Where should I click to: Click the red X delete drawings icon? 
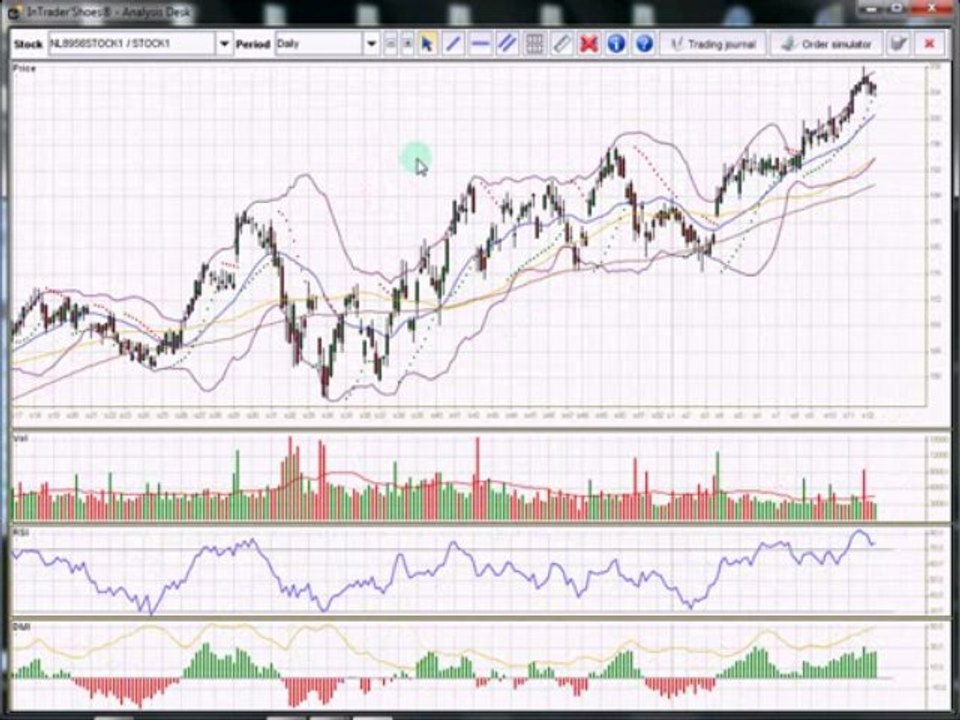(588, 44)
